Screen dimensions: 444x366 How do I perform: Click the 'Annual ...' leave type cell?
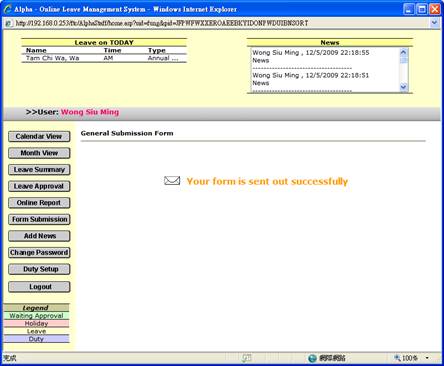point(163,58)
